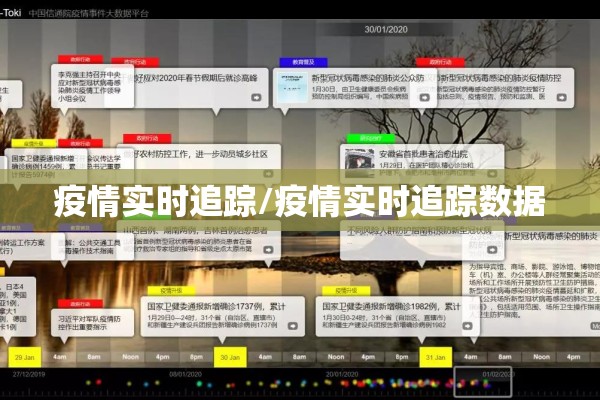600x400 pixels.
Task: Click 27/12/2019 label on overview bar
Action: coord(29,374)
